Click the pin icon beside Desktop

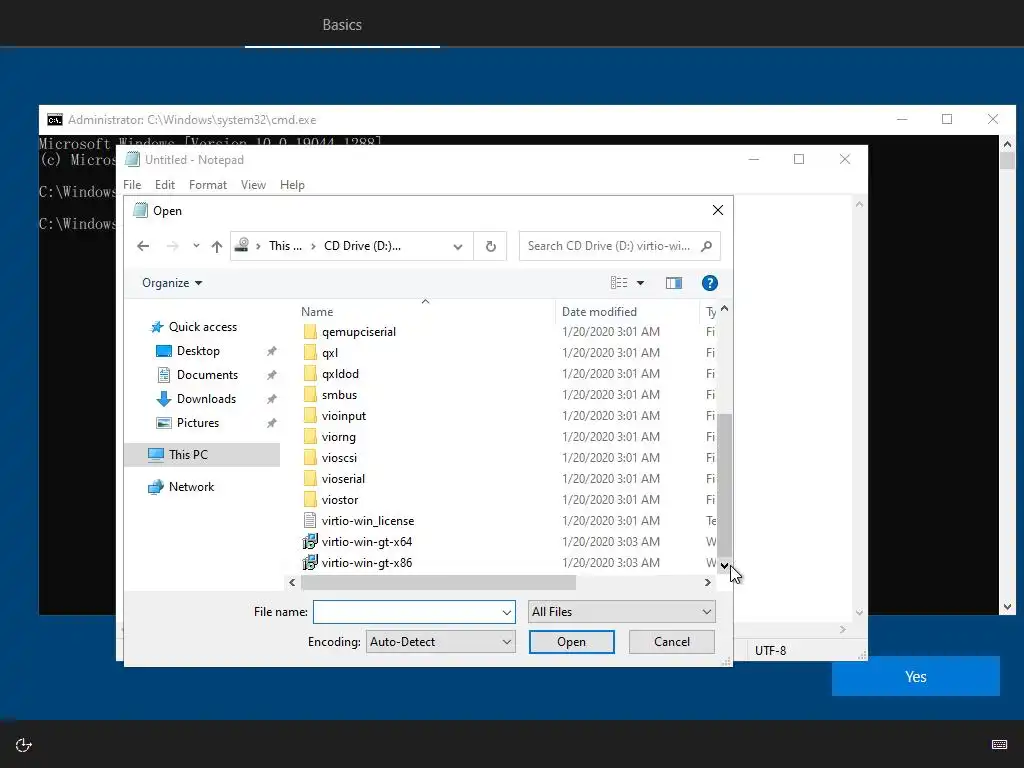click(x=272, y=351)
